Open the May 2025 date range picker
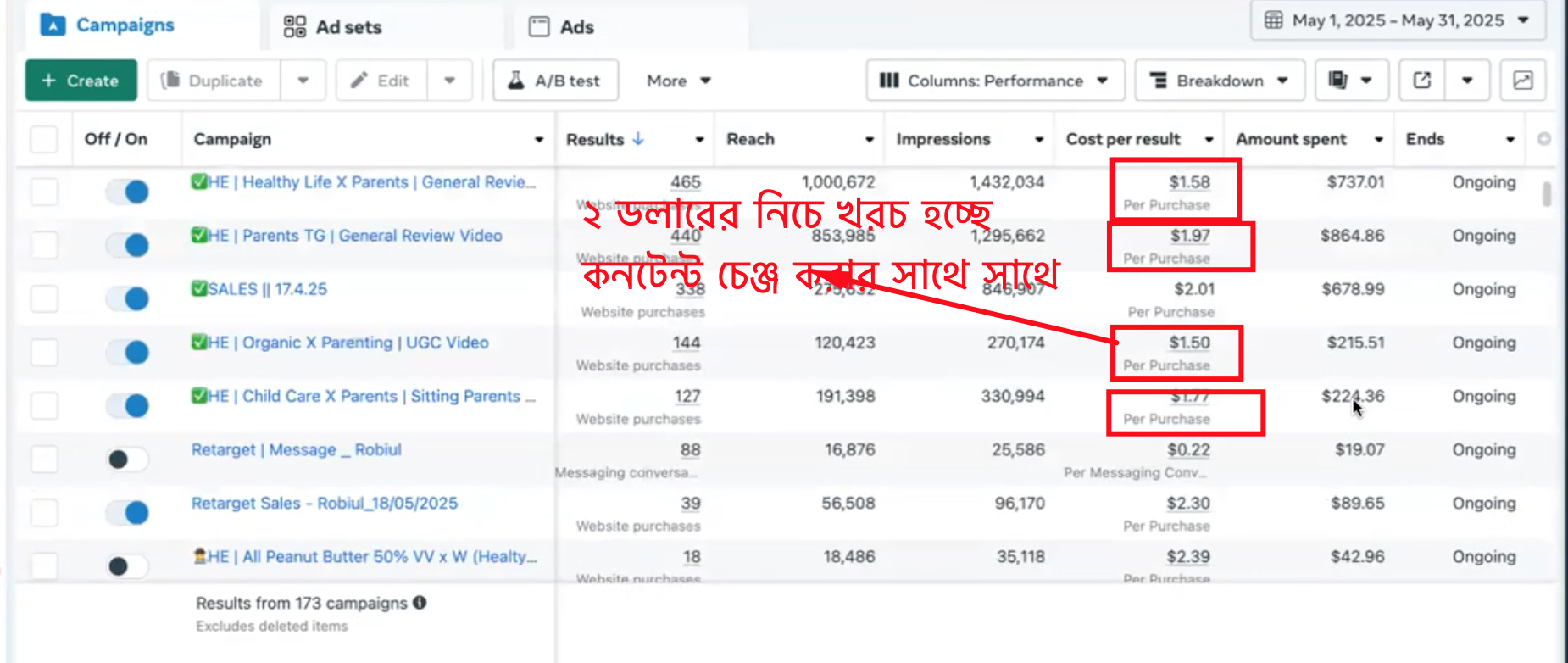The width and height of the screenshot is (1568, 663). click(x=1397, y=20)
